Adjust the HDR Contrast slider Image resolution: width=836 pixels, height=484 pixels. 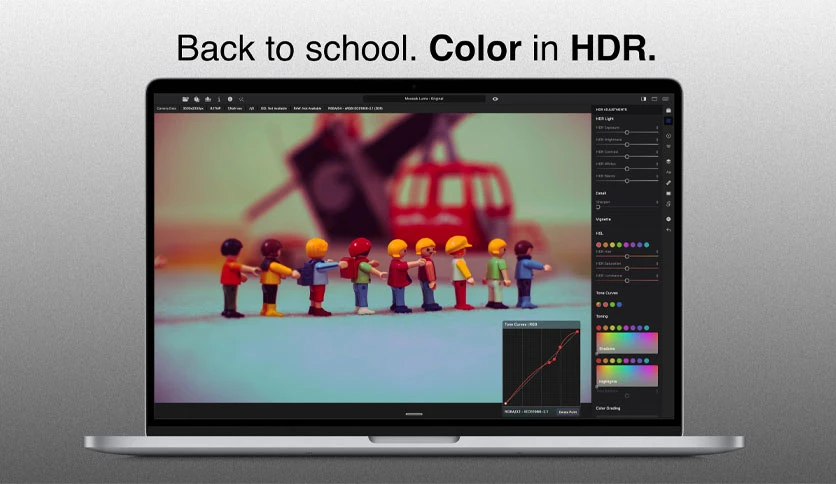627,157
